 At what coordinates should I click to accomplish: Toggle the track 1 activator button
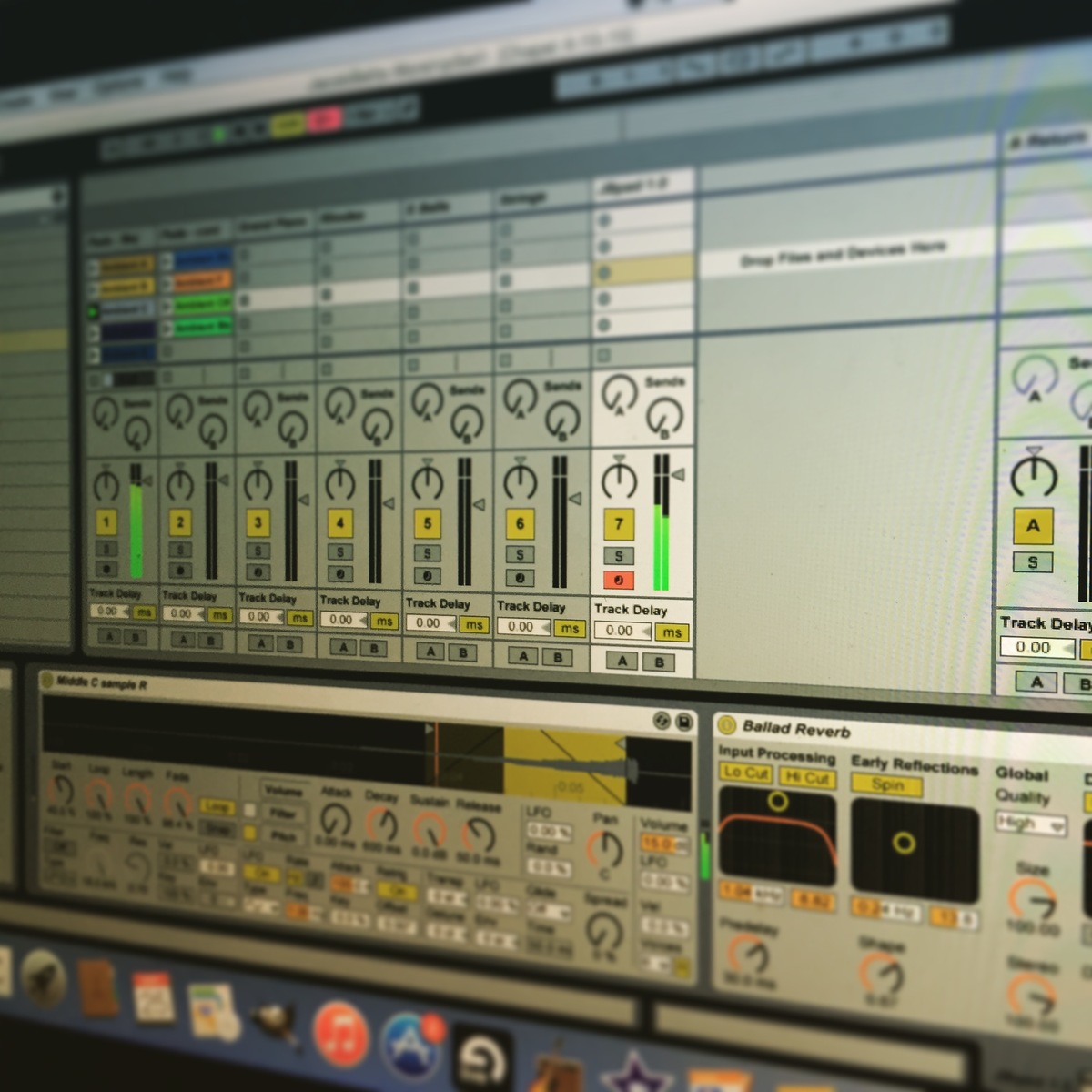[106, 521]
